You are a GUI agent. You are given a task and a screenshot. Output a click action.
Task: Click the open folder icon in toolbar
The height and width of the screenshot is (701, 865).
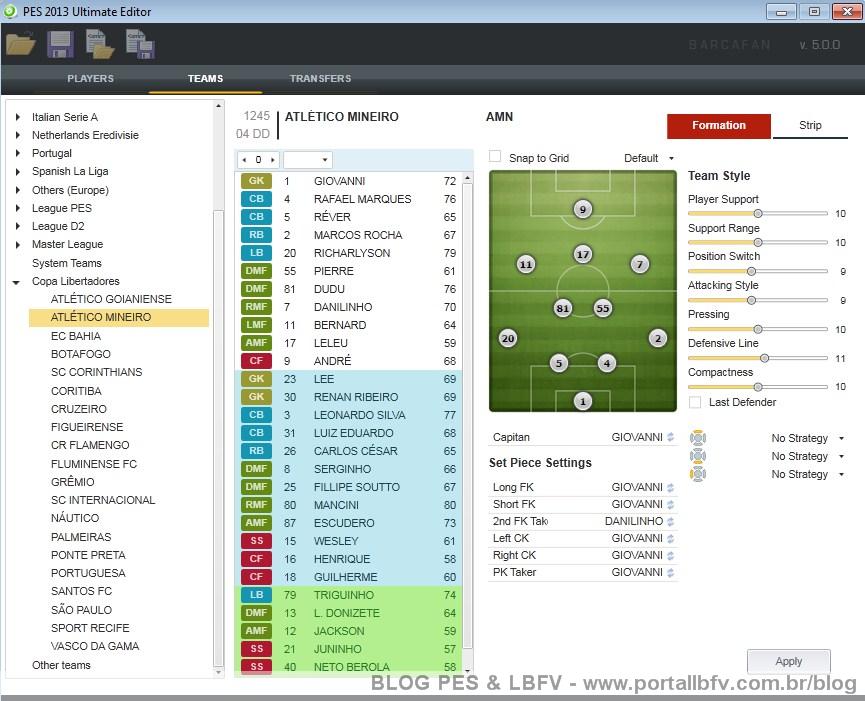click(x=20, y=44)
